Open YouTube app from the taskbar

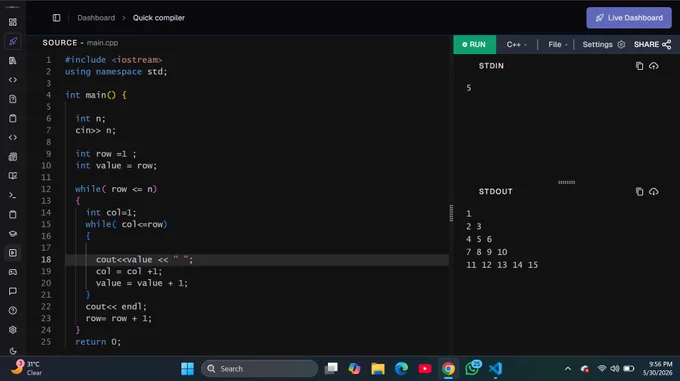coord(425,369)
